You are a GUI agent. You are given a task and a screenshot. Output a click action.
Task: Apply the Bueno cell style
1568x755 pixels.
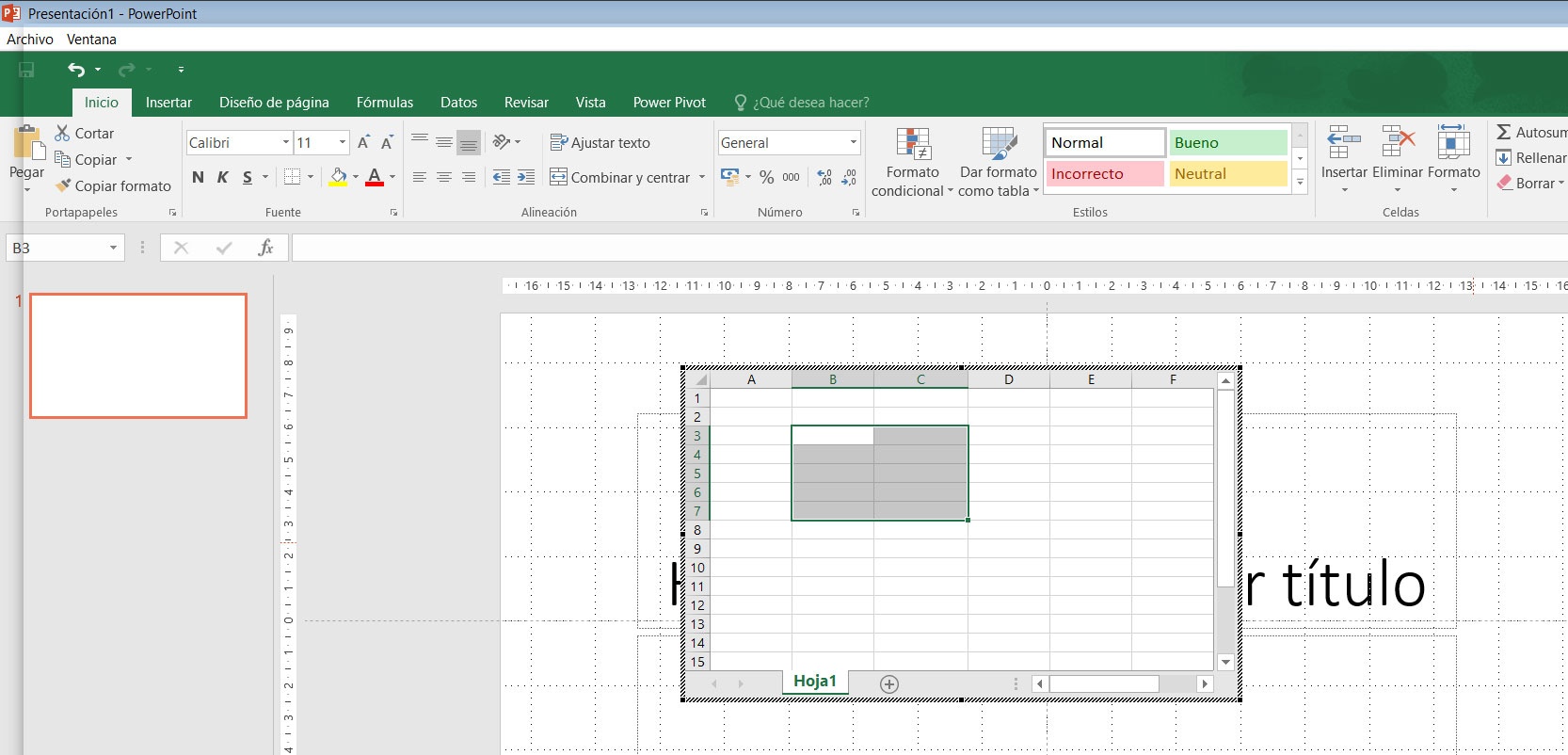click(x=1228, y=143)
